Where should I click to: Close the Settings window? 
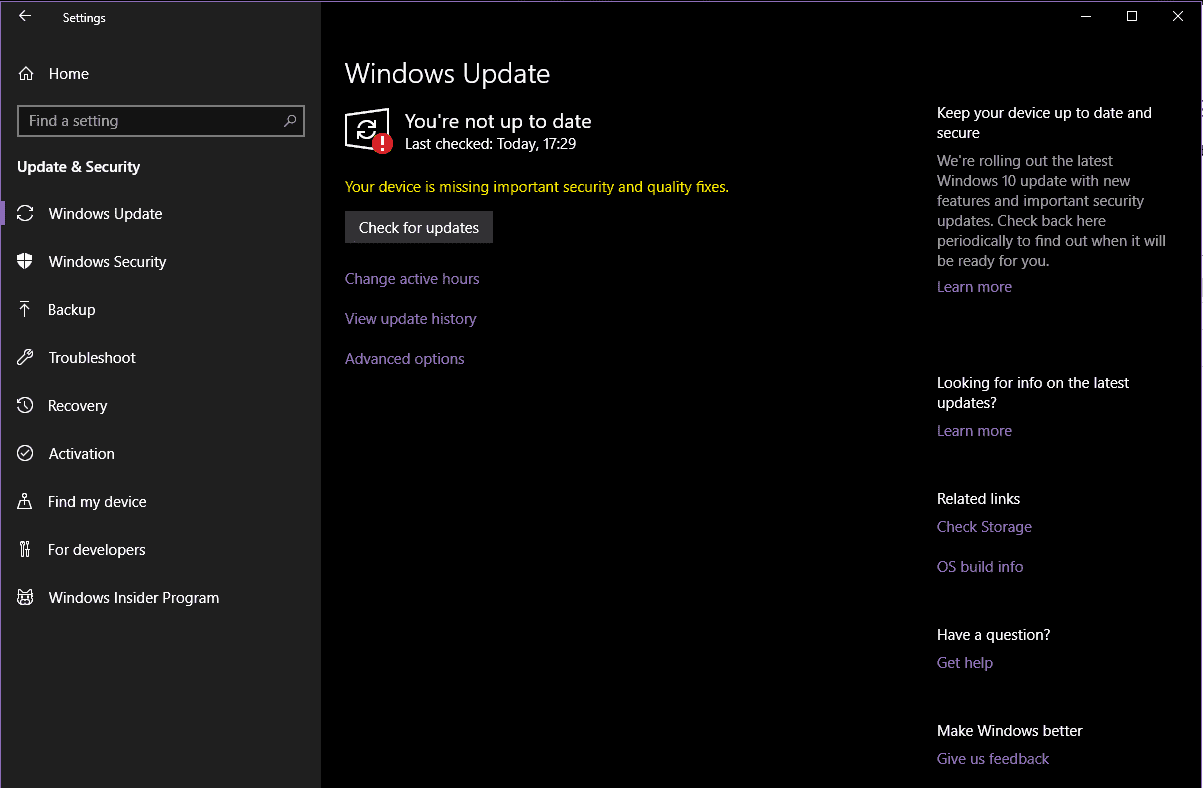pos(1178,16)
